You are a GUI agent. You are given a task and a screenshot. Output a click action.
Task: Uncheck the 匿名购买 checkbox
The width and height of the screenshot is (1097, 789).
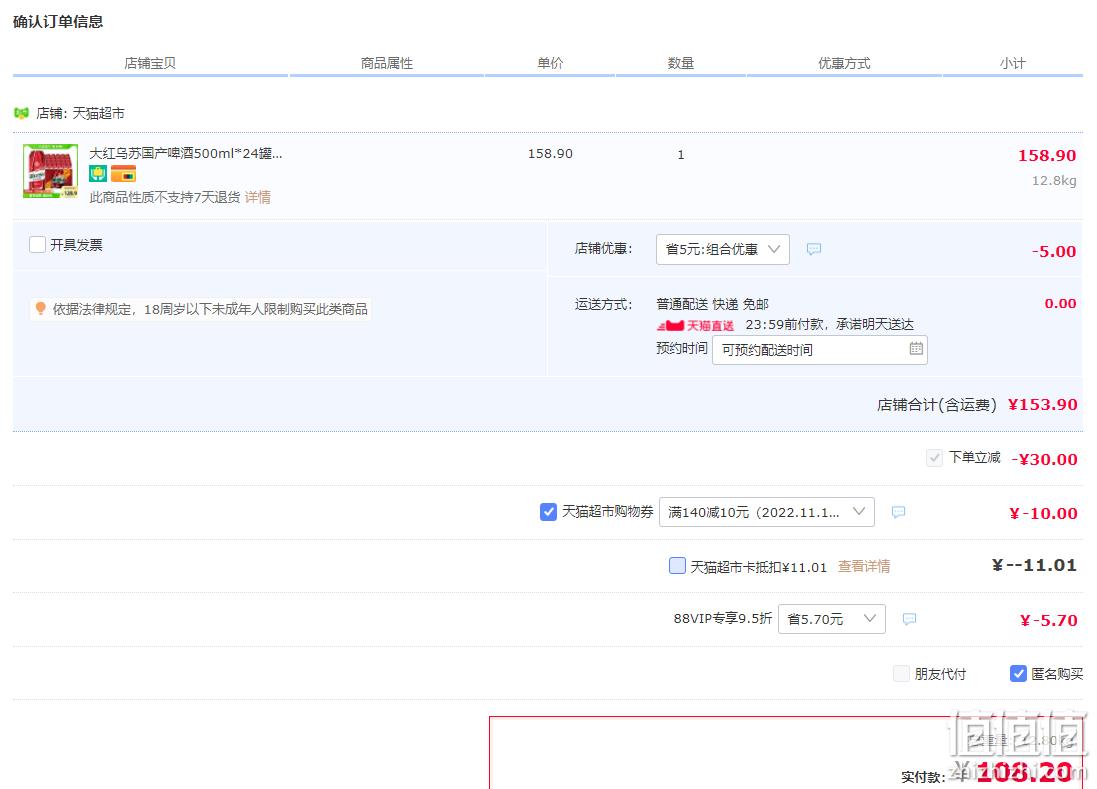pos(1019,674)
